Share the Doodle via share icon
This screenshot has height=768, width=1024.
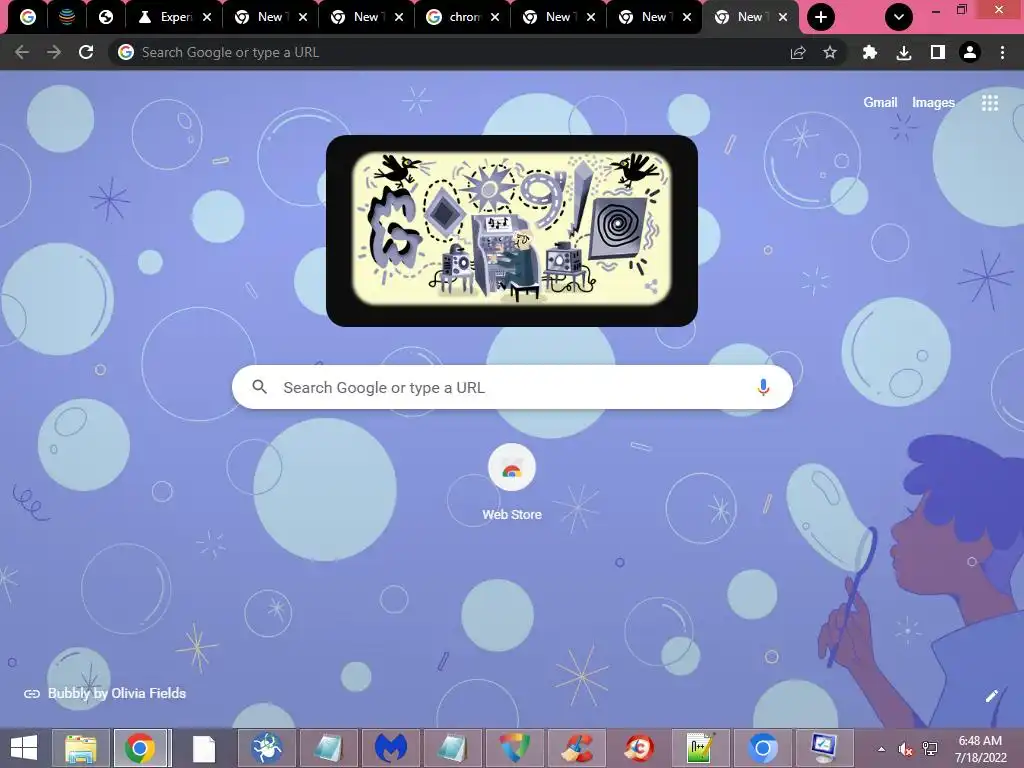pos(651,286)
